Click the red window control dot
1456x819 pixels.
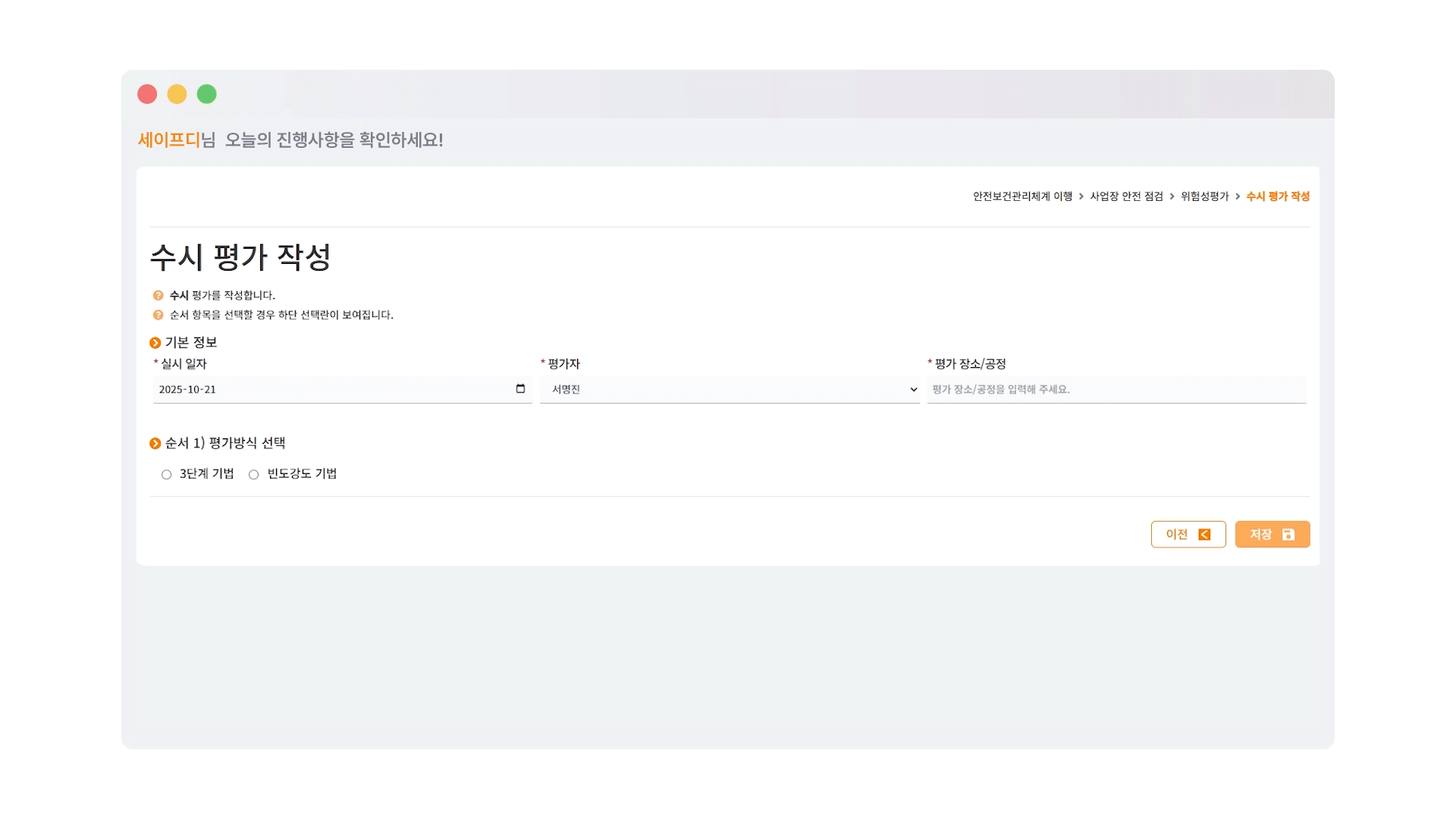[x=147, y=93]
